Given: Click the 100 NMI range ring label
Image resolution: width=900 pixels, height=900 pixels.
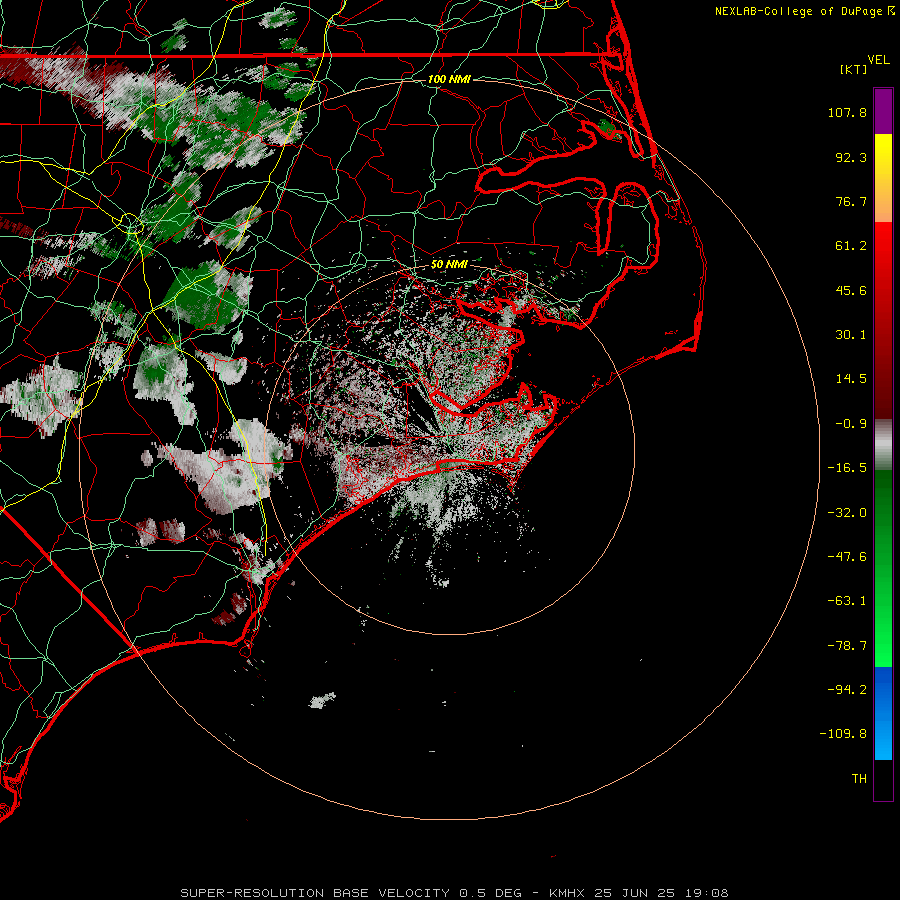Looking at the screenshot, I should coord(449,79).
